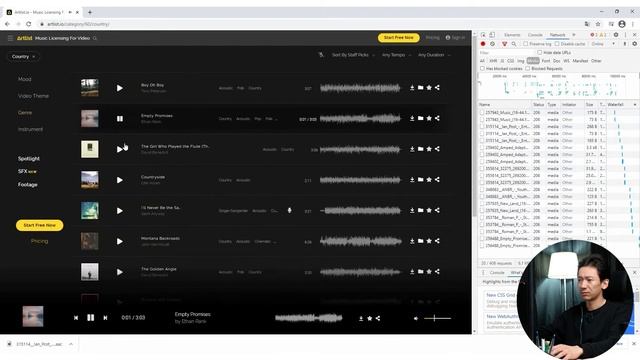Share the "I'll Never Be the Sa…" track
Screen dimensions: 640x360
point(437,210)
